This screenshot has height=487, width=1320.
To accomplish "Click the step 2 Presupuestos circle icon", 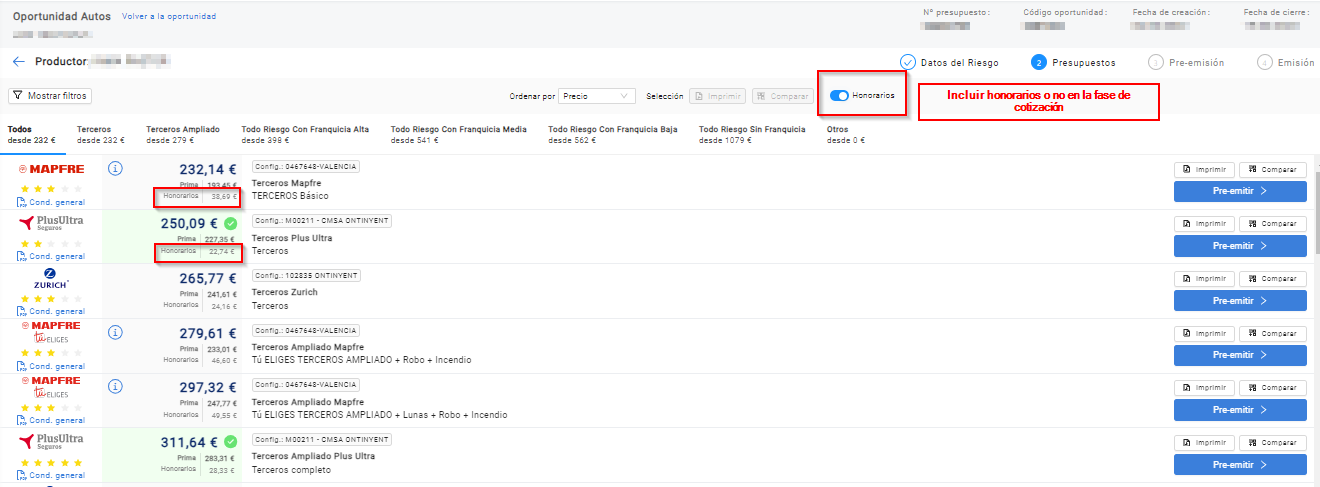I will pos(1039,62).
